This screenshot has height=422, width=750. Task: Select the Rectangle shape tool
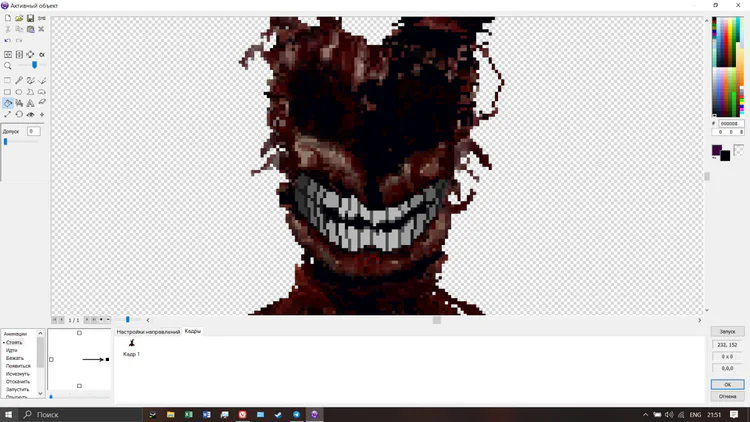tap(8, 92)
